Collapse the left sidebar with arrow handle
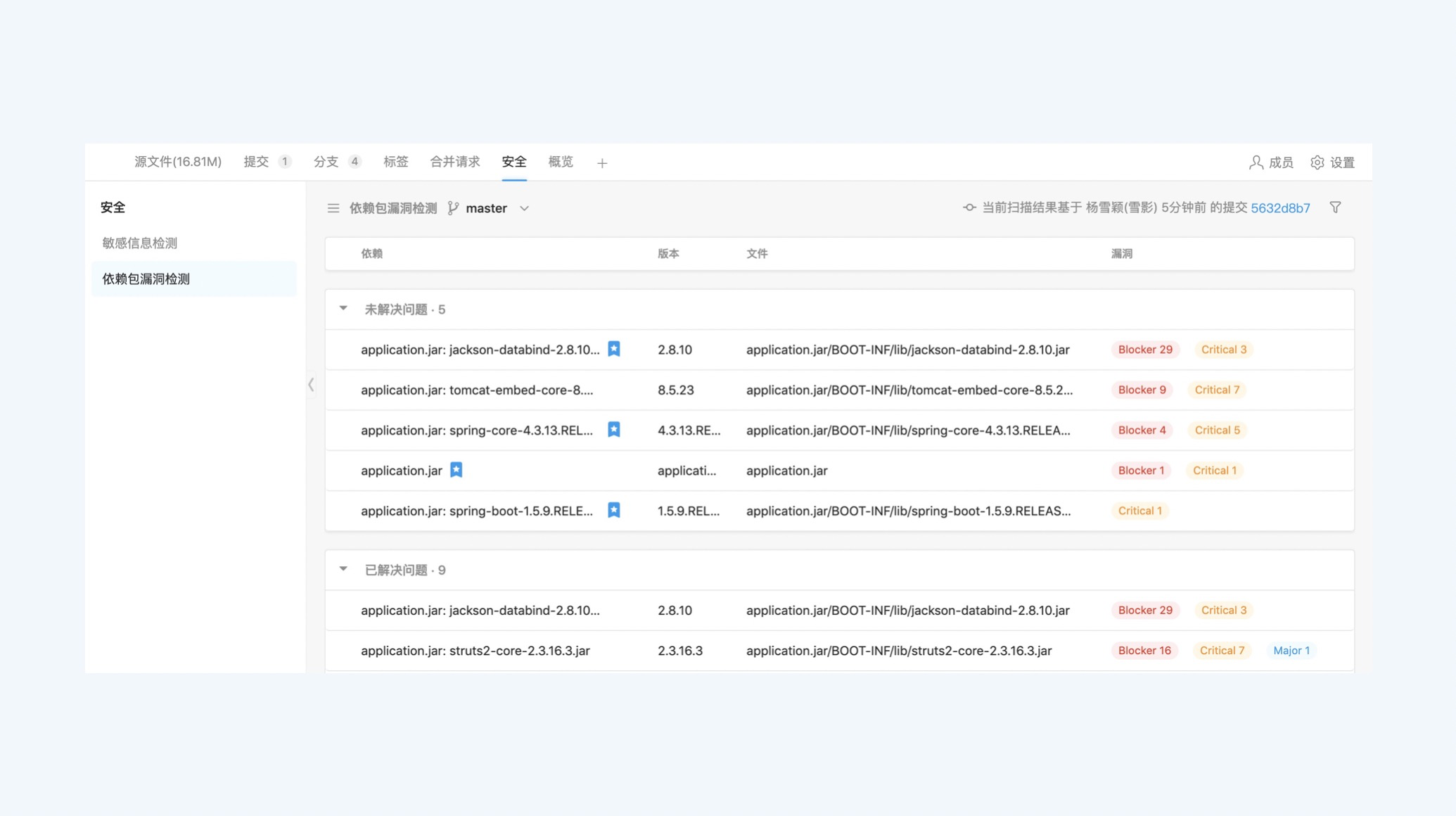The height and width of the screenshot is (816, 1456). 311,384
